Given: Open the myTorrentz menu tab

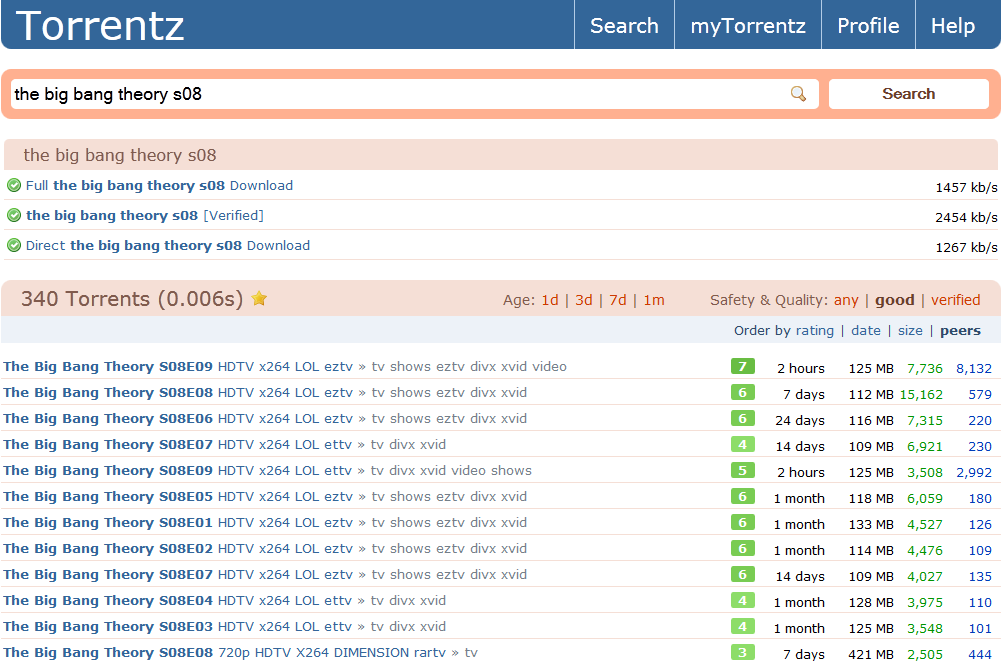Looking at the screenshot, I should 748,26.
